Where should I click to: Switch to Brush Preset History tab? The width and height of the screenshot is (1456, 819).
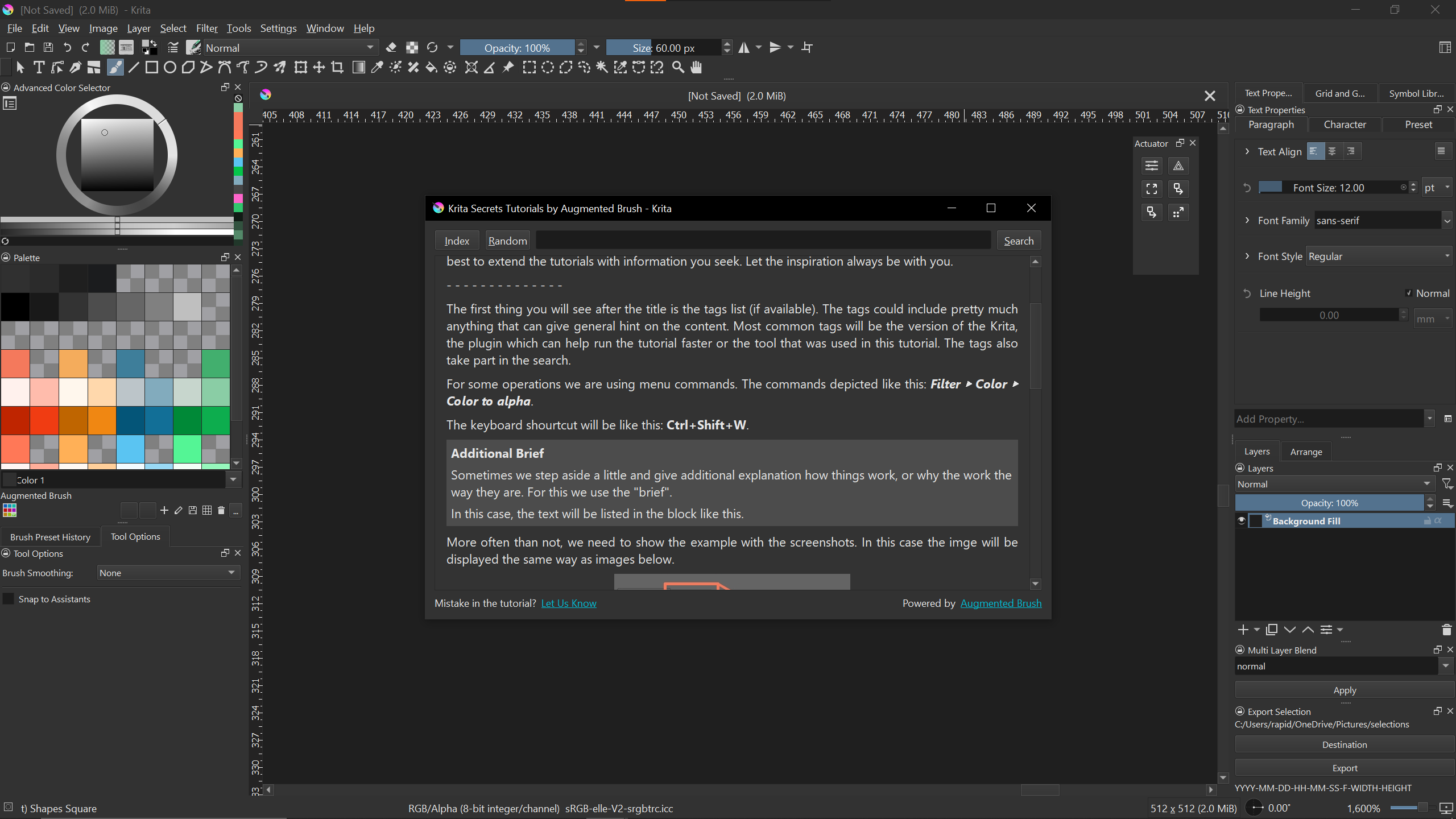pos(50,537)
